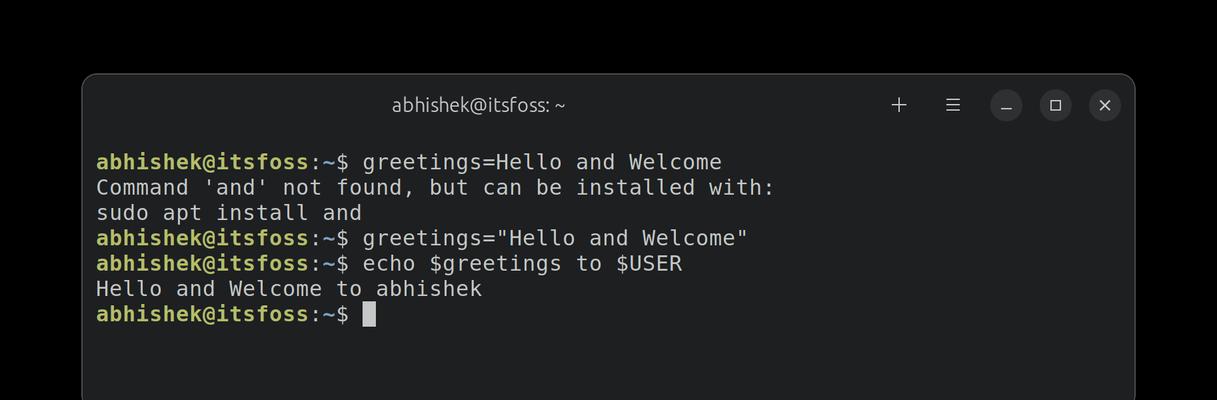Viewport: 1217px width, 400px height.
Task: Click the $greetings variable in echo line
Action: (x=496, y=264)
